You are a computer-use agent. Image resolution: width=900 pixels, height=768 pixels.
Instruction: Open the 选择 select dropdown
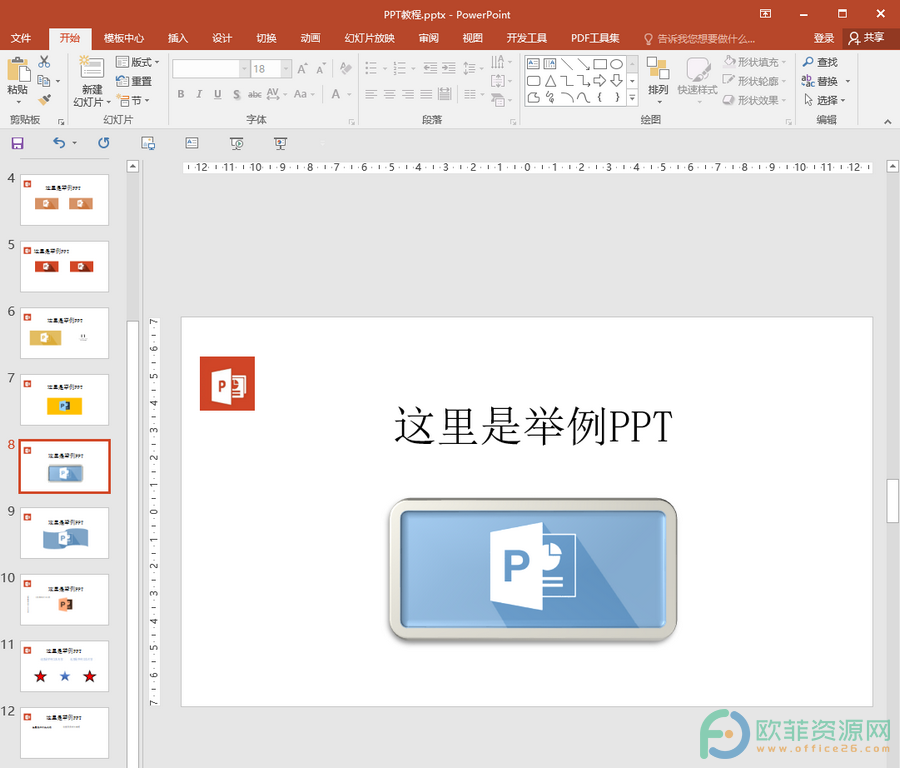(x=825, y=100)
